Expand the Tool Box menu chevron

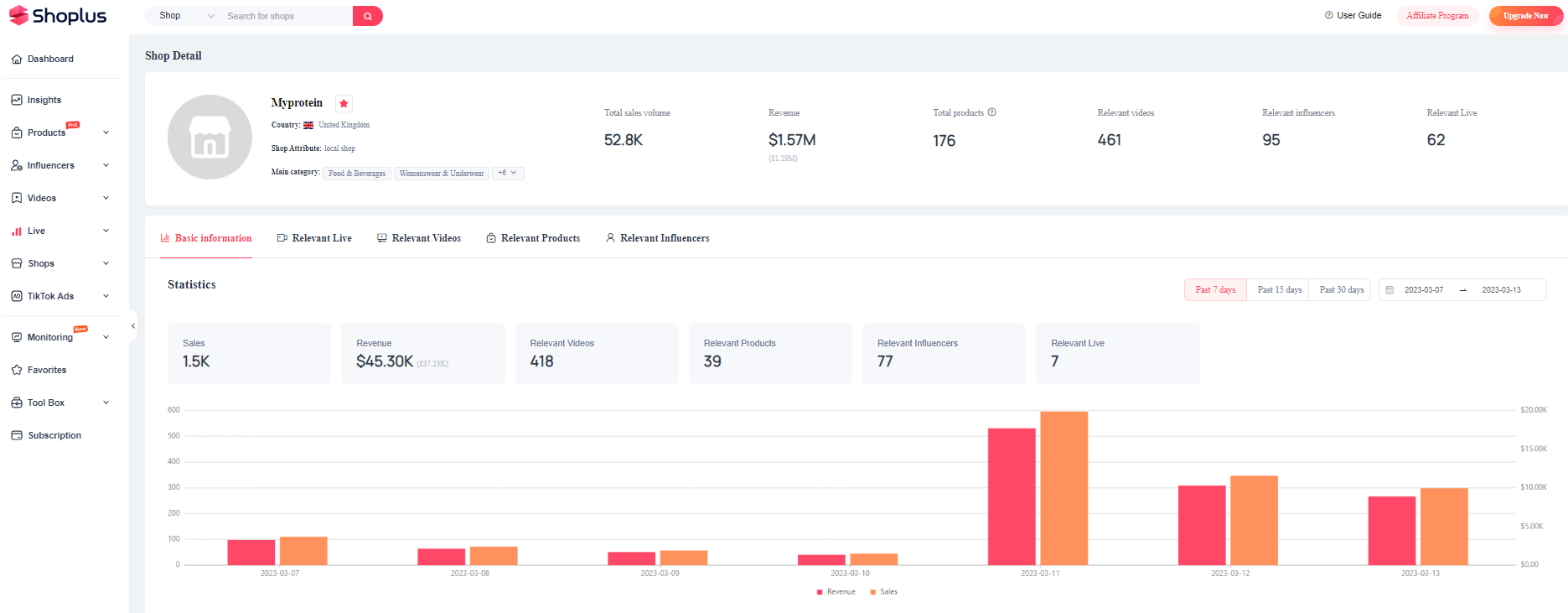(106, 403)
